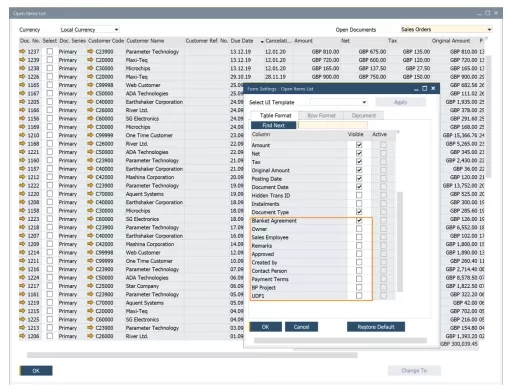Click the Find Next search field
This screenshot has height=391, width=509.
[x=333, y=125]
